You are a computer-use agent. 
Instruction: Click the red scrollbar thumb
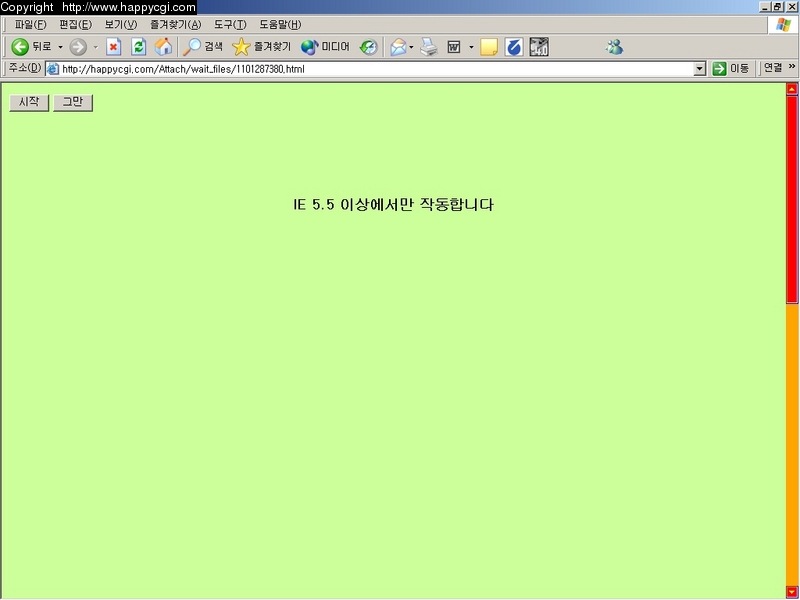(x=792, y=199)
